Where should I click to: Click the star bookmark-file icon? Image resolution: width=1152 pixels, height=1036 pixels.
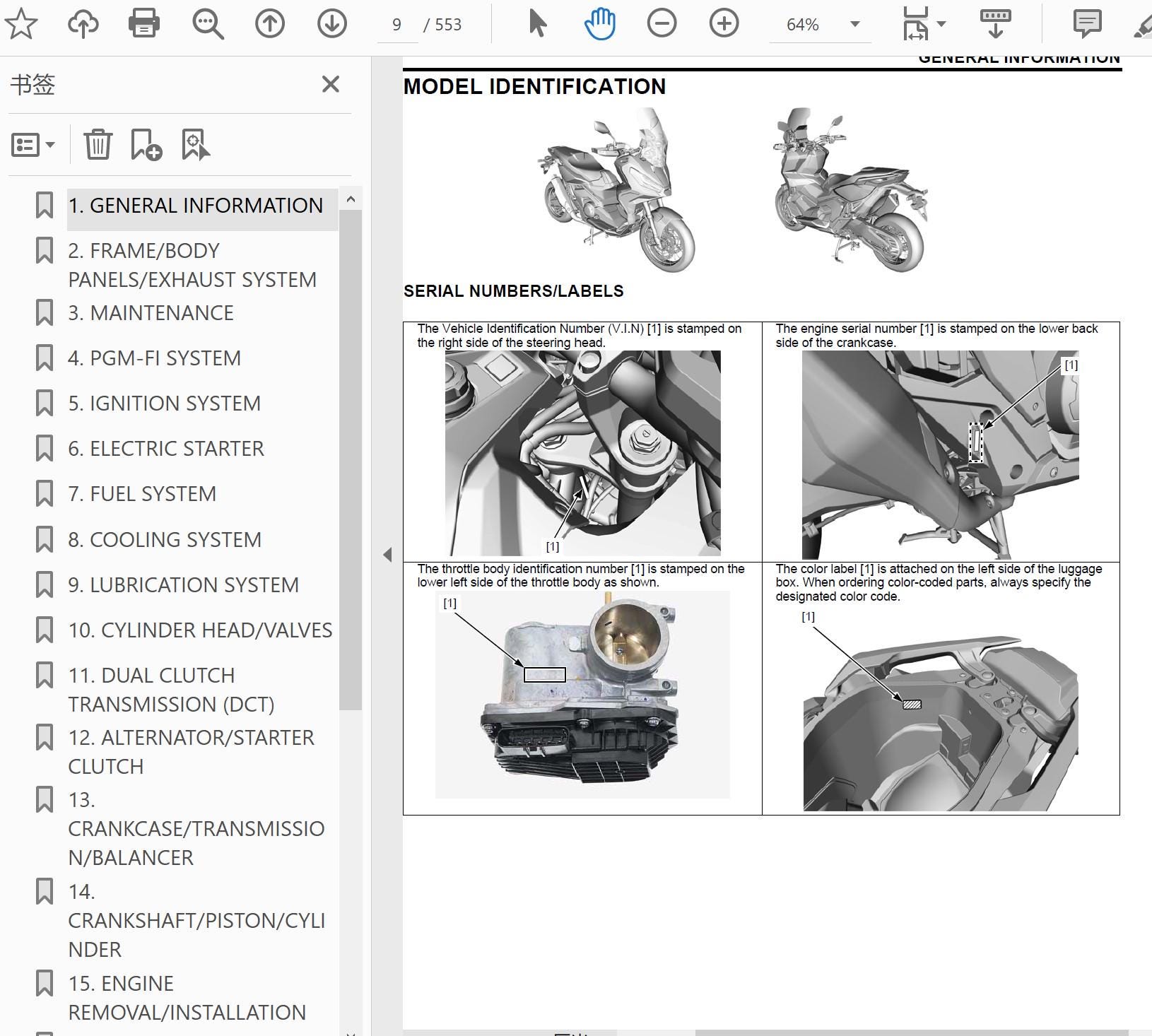(21, 25)
